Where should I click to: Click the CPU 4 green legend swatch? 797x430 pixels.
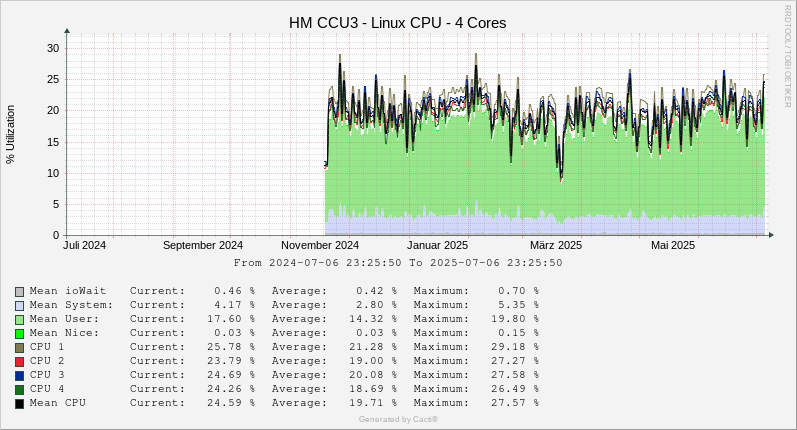19,390
